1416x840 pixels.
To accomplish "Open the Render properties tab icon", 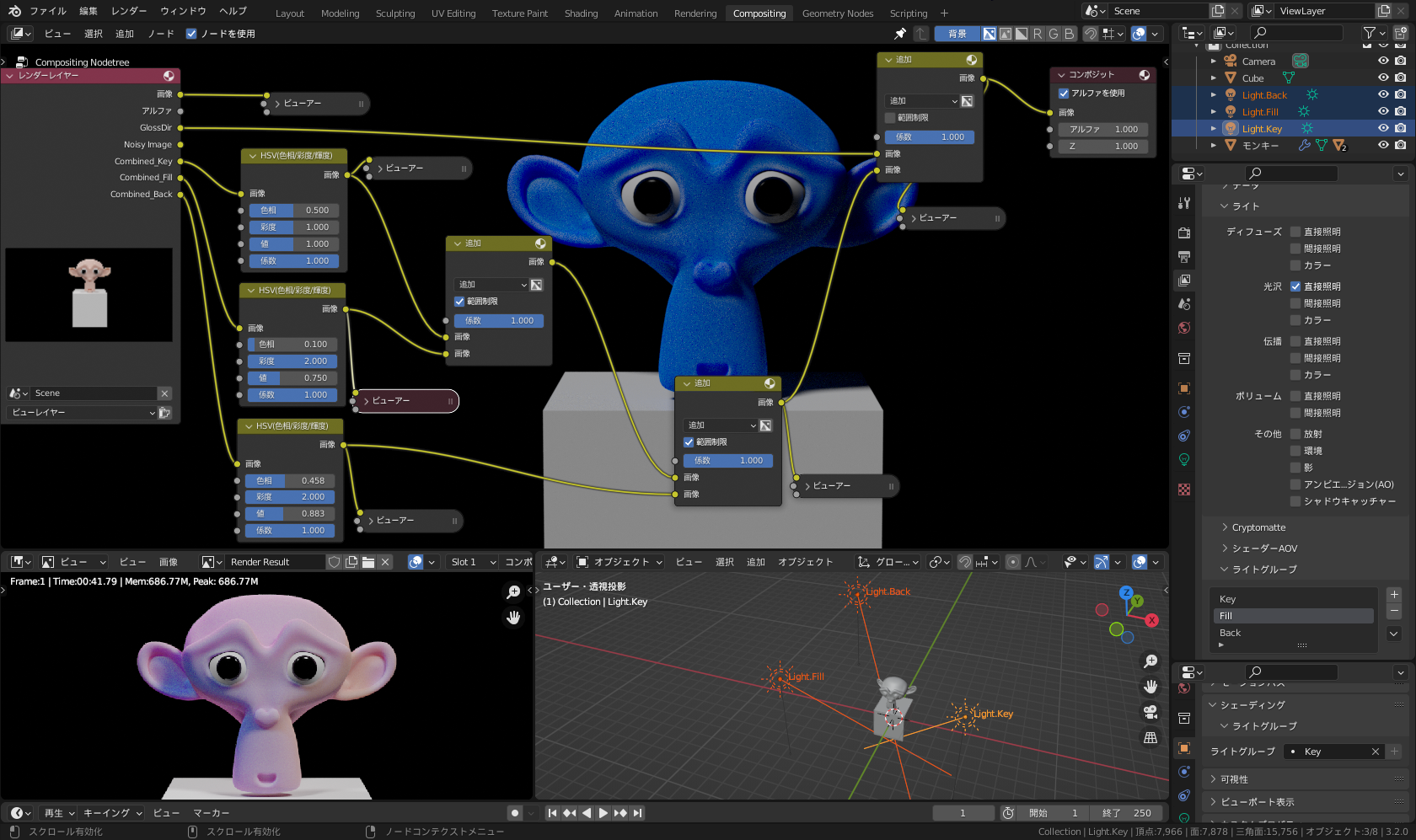I will coord(1184,233).
